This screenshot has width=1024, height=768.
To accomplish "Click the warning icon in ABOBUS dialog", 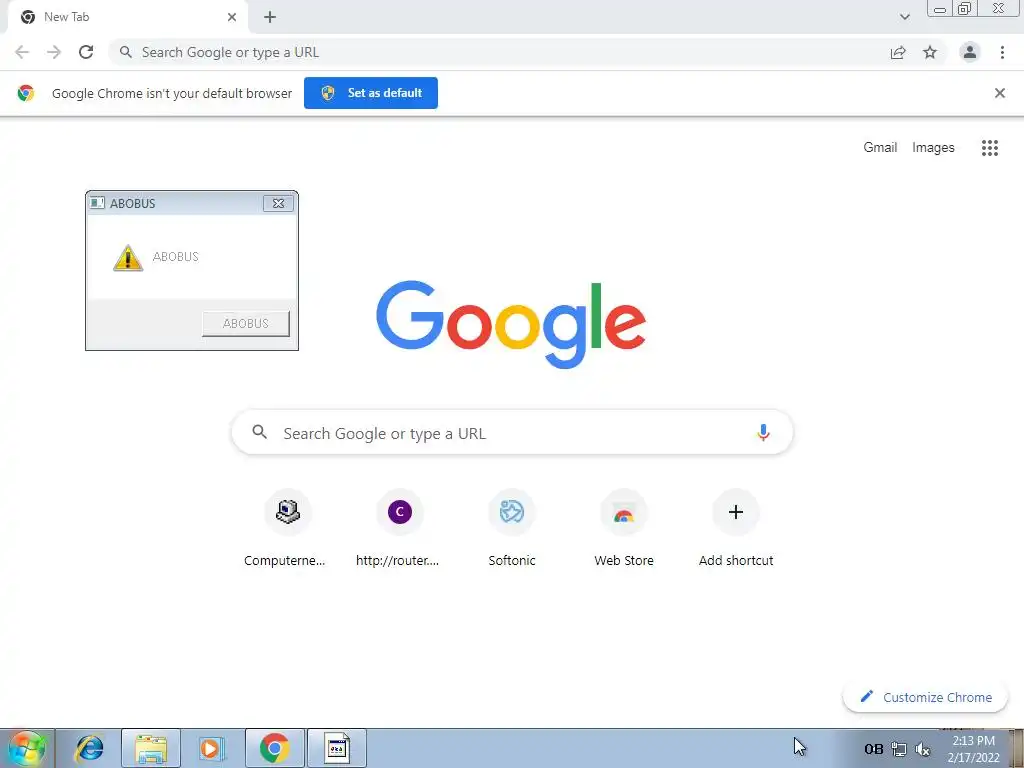I will point(128,257).
